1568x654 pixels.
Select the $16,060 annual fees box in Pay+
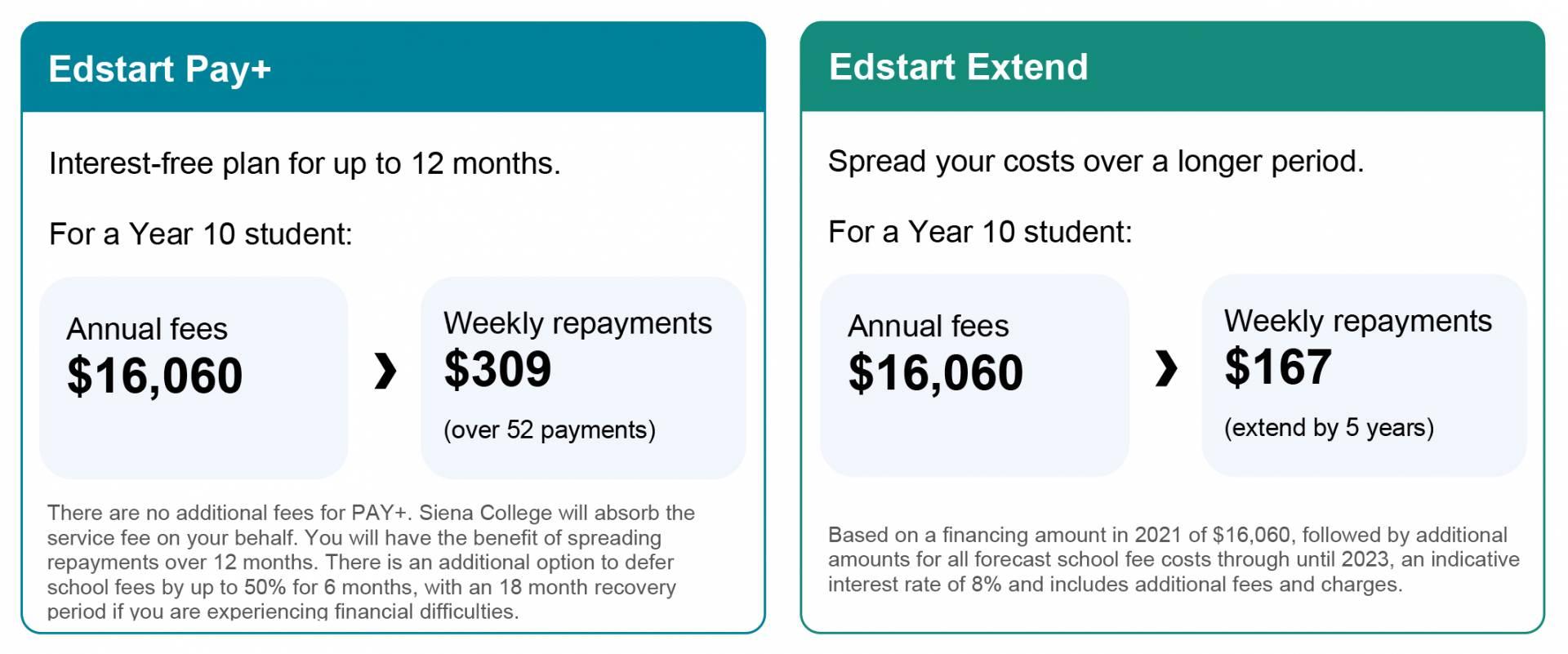tap(194, 378)
